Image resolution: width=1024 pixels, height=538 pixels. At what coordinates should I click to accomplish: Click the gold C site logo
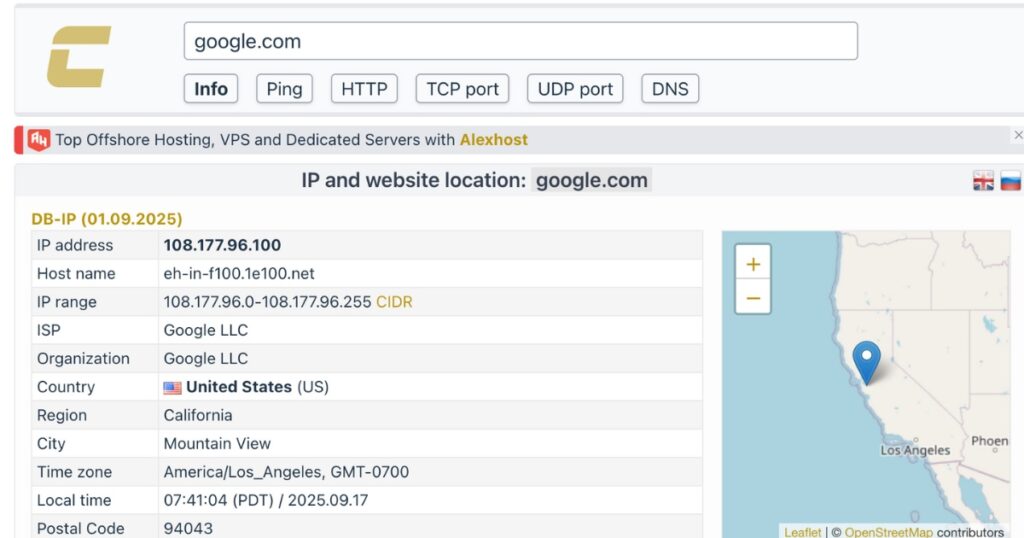tap(78, 57)
